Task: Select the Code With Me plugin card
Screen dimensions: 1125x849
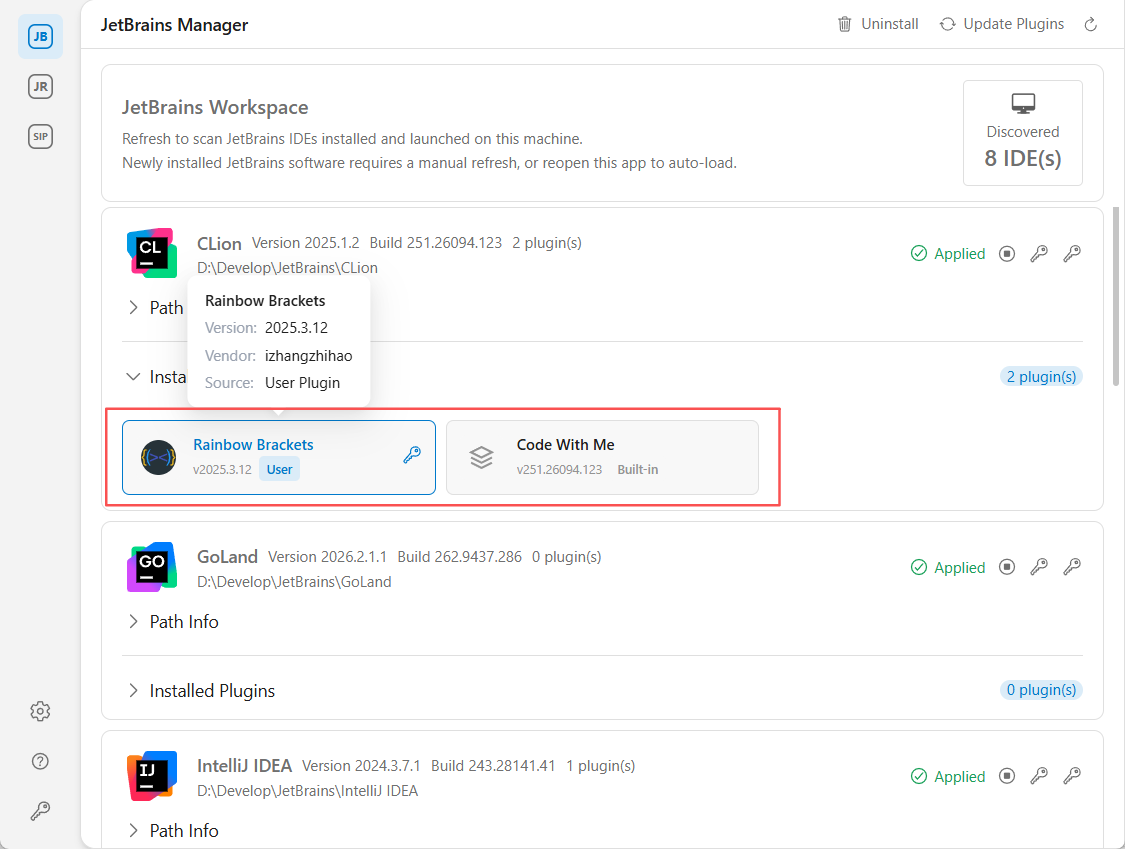Action: [x=603, y=457]
